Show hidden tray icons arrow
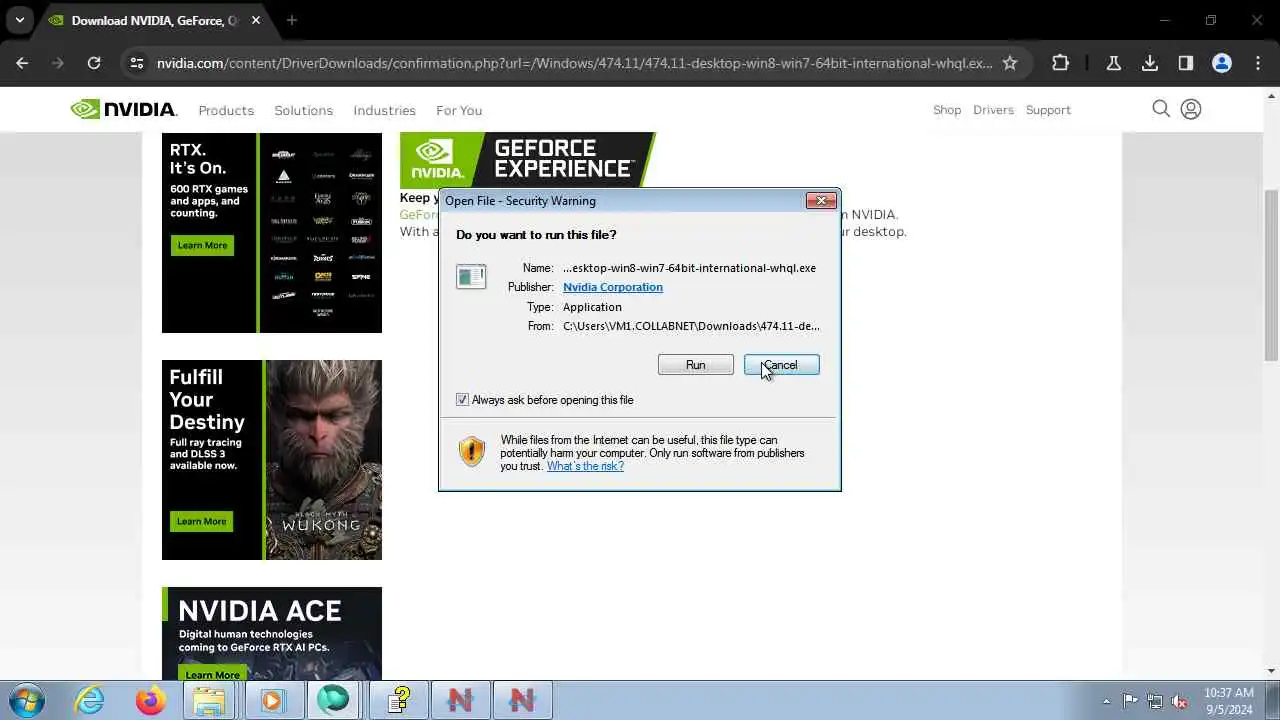Screen dimensions: 1280x720 pos(1106,701)
